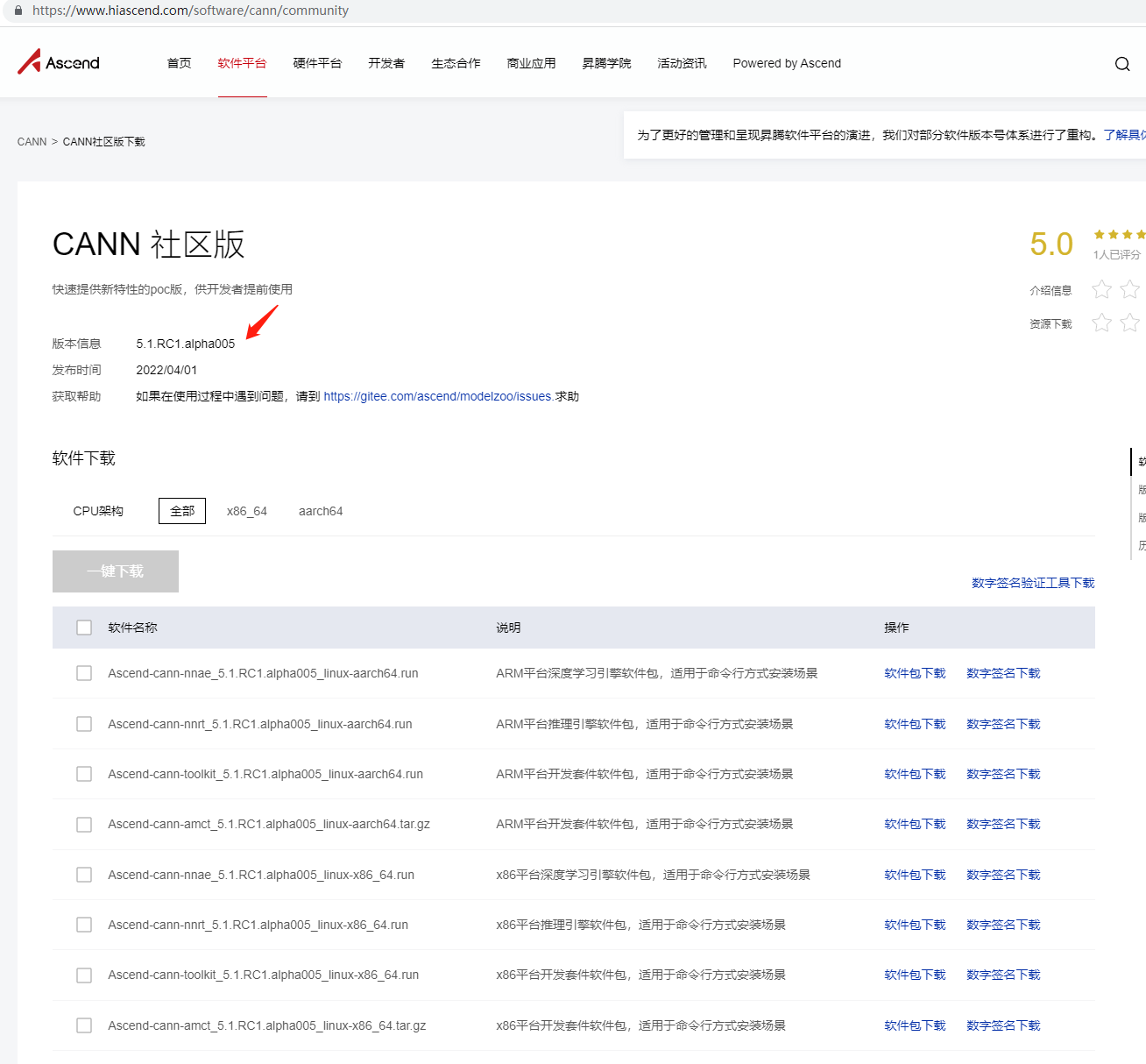Click the lock icon beside the URL
This screenshot has width=1146, height=1064.
click(x=18, y=11)
